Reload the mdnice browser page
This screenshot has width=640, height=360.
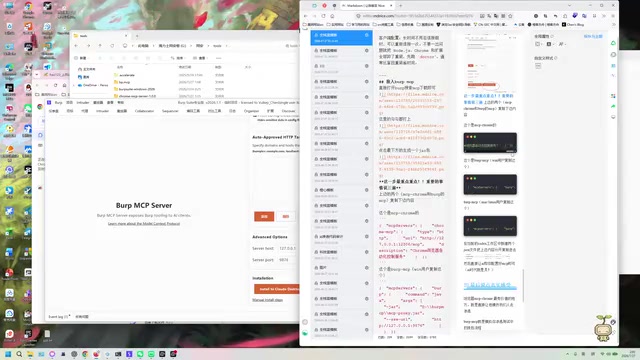pos(323,16)
